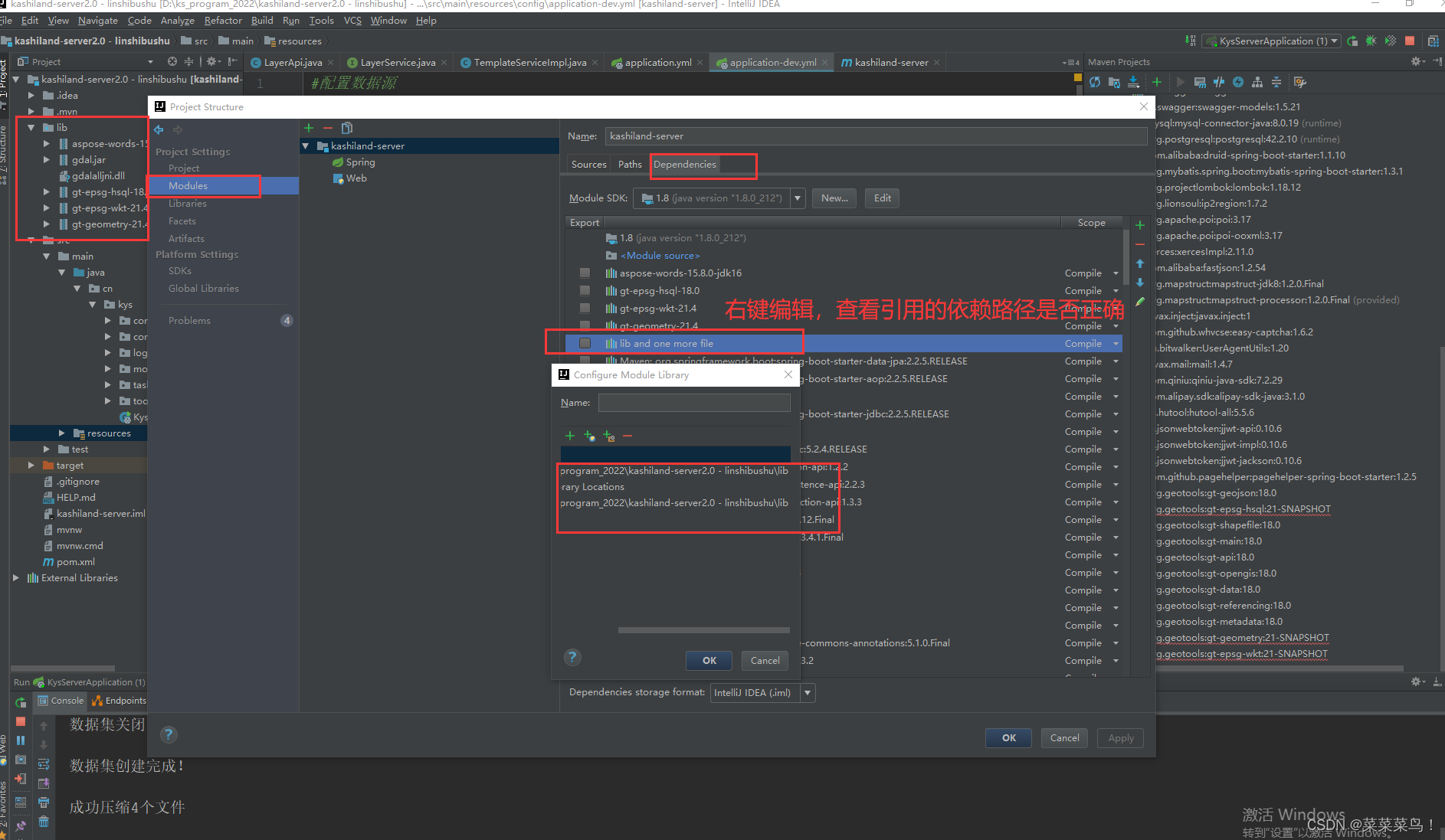Viewport: 1445px width, 840px height.
Task: Open scope dropdown for aspose-words row
Action: click(x=1116, y=273)
